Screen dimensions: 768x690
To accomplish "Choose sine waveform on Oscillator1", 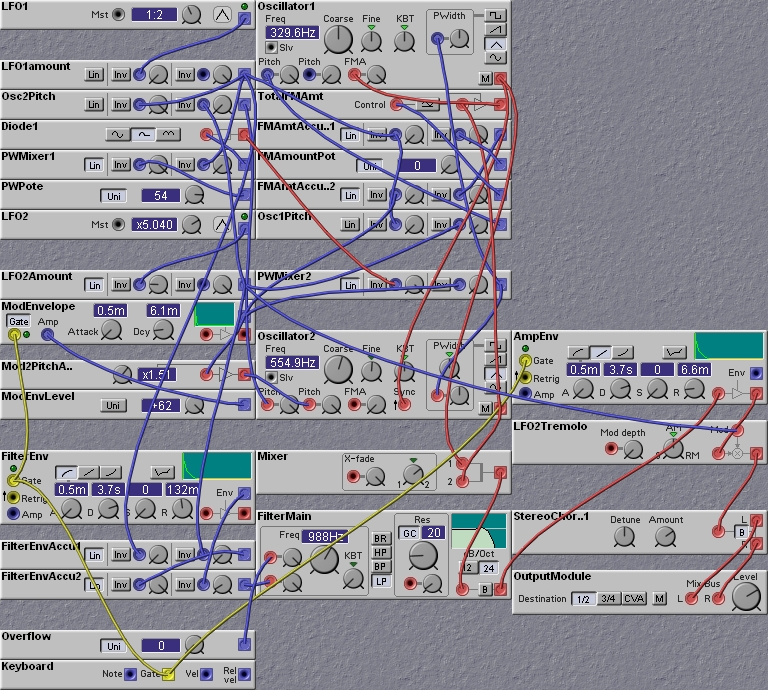I will click(496, 58).
